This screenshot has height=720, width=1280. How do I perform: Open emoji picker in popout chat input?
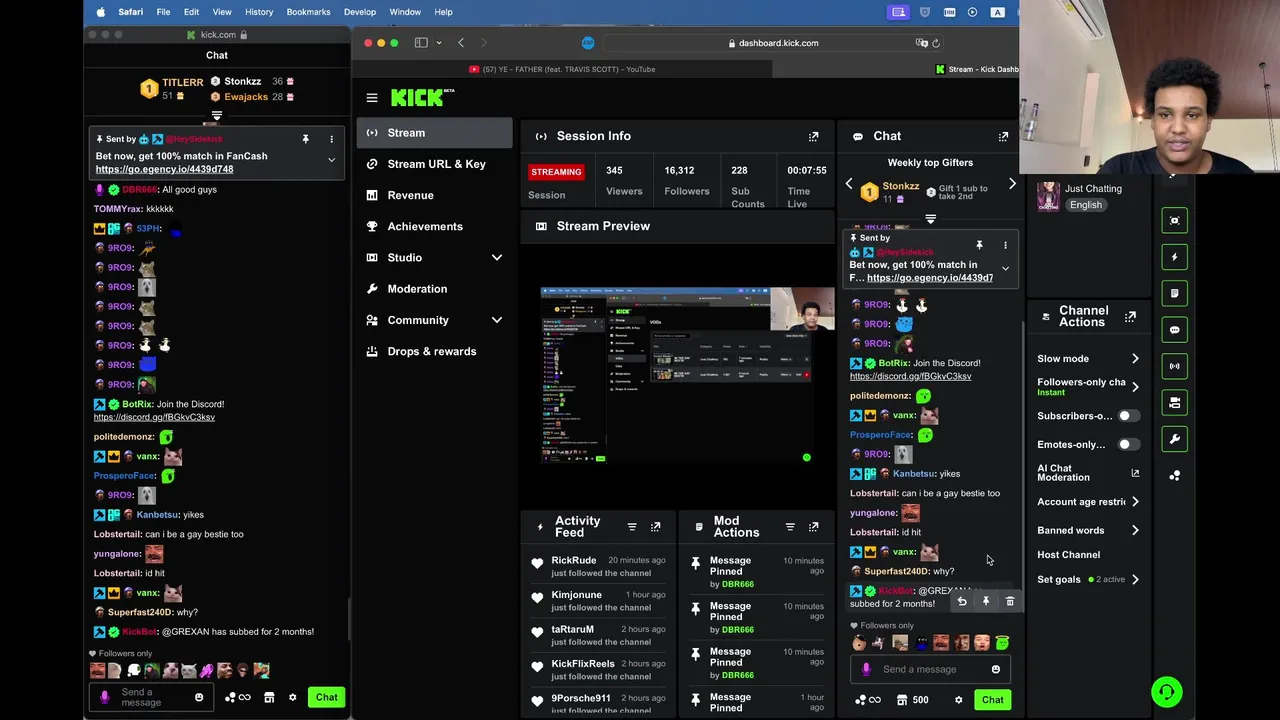(x=199, y=697)
